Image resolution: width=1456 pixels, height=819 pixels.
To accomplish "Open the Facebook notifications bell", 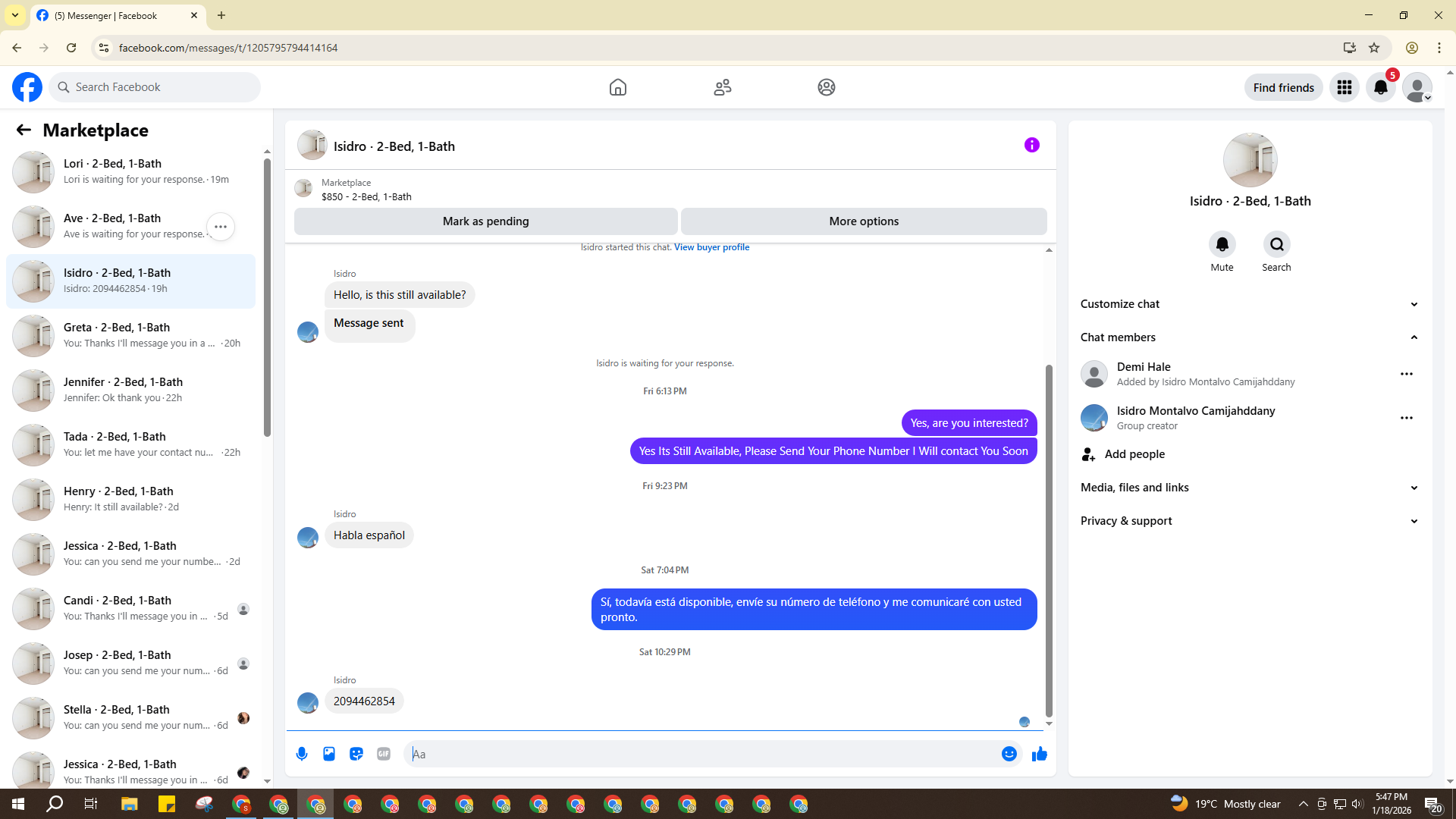I will (1380, 88).
